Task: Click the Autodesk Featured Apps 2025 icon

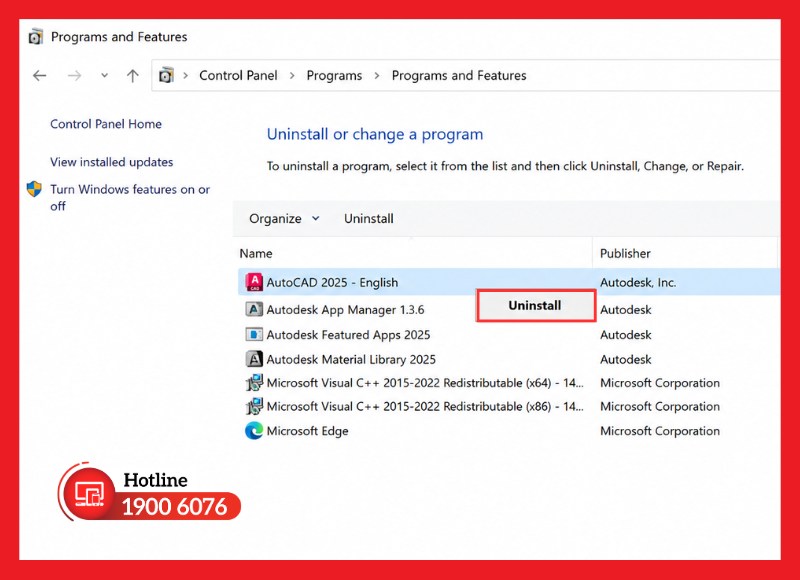Action: [254, 335]
